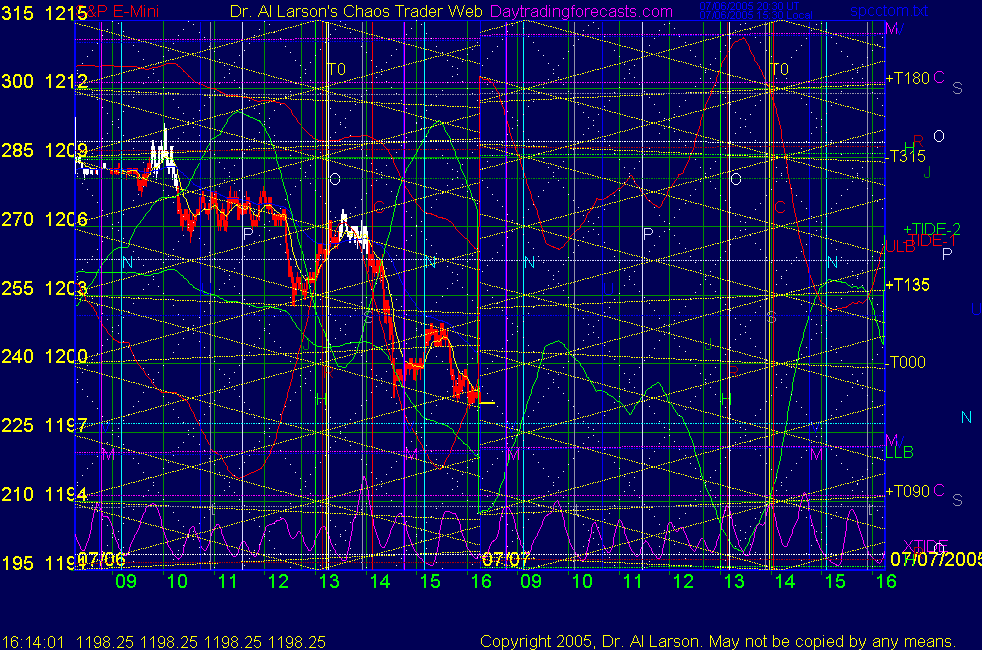982x650 pixels.
Task: Click the spcctom.txt file label
Action: pyautogui.click(x=889, y=11)
